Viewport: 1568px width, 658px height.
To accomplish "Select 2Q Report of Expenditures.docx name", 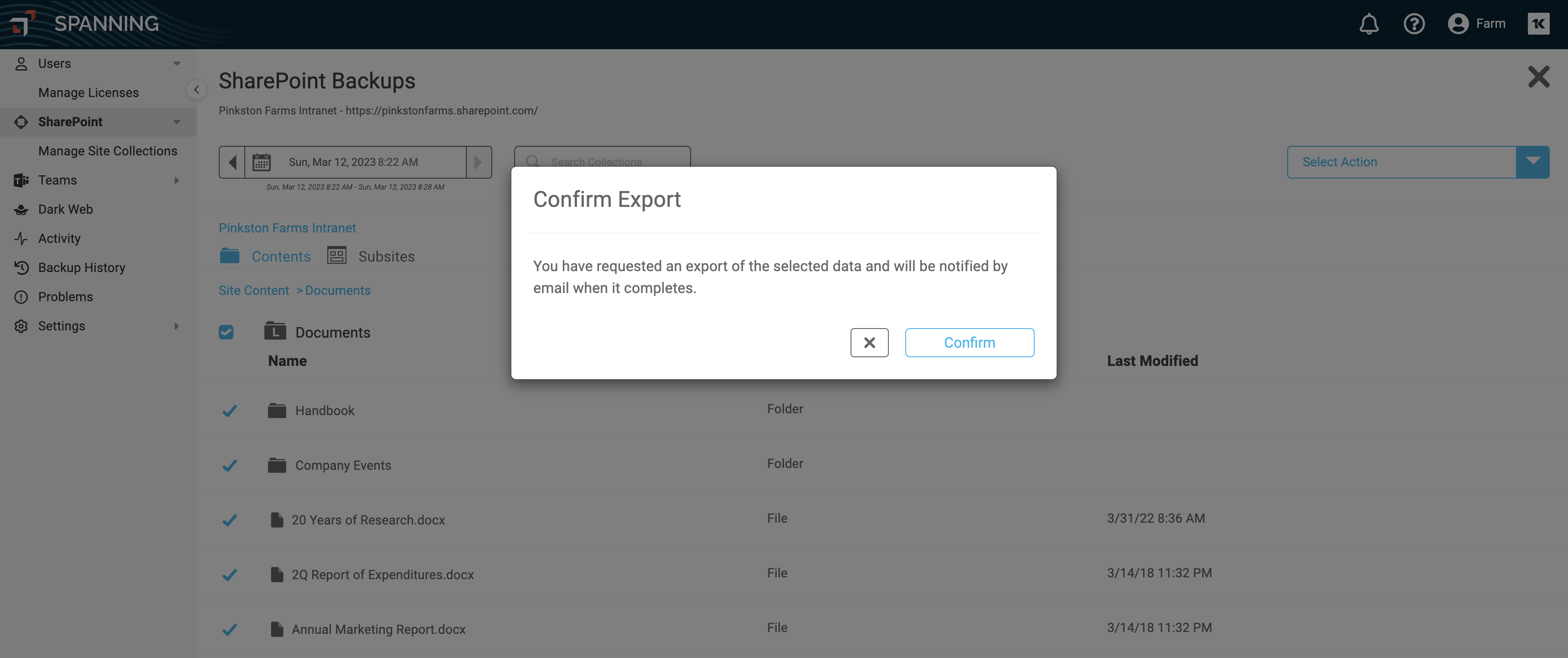I will click(x=382, y=575).
